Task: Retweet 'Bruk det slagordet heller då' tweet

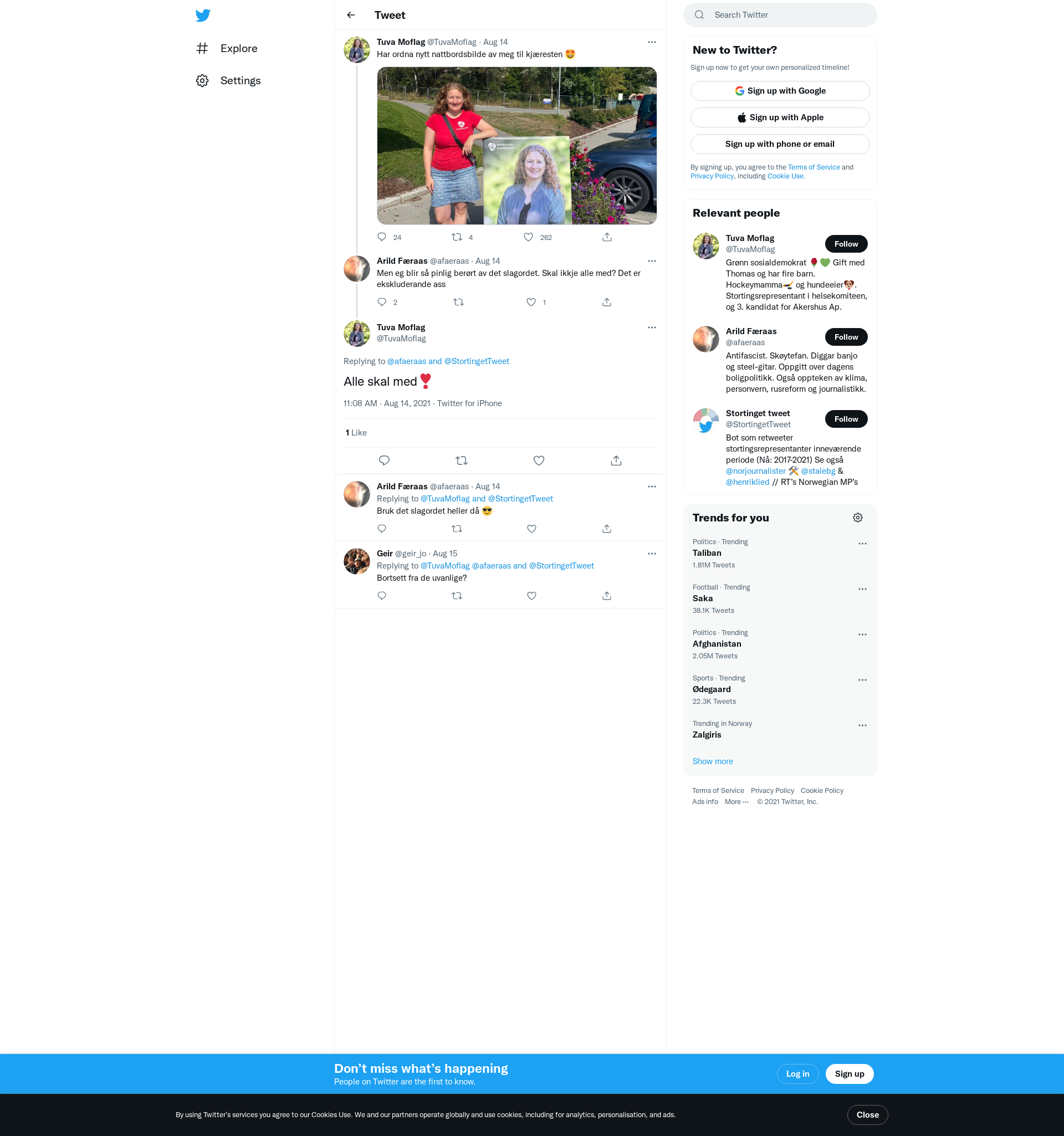Action: (457, 529)
